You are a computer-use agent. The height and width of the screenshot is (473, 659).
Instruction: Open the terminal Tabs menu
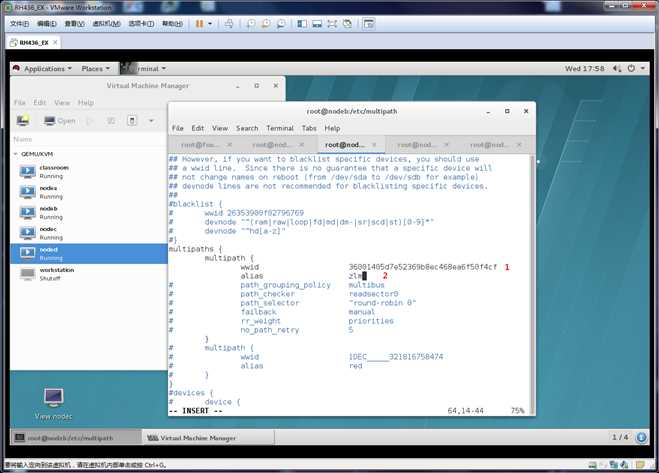pyautogui.click(x=309, y=128)
